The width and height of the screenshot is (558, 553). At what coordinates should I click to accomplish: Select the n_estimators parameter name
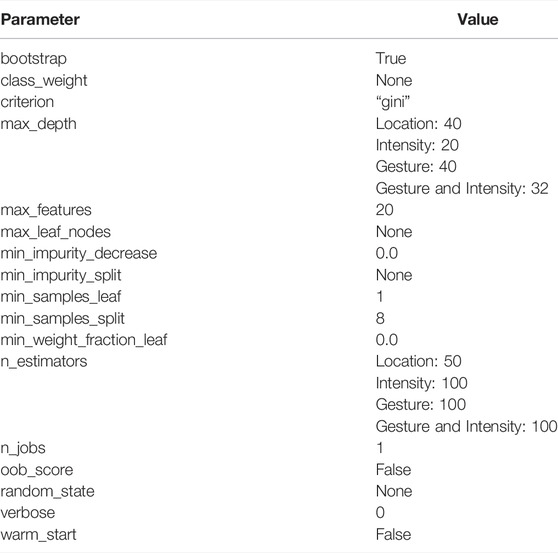(x=44, y=362)
